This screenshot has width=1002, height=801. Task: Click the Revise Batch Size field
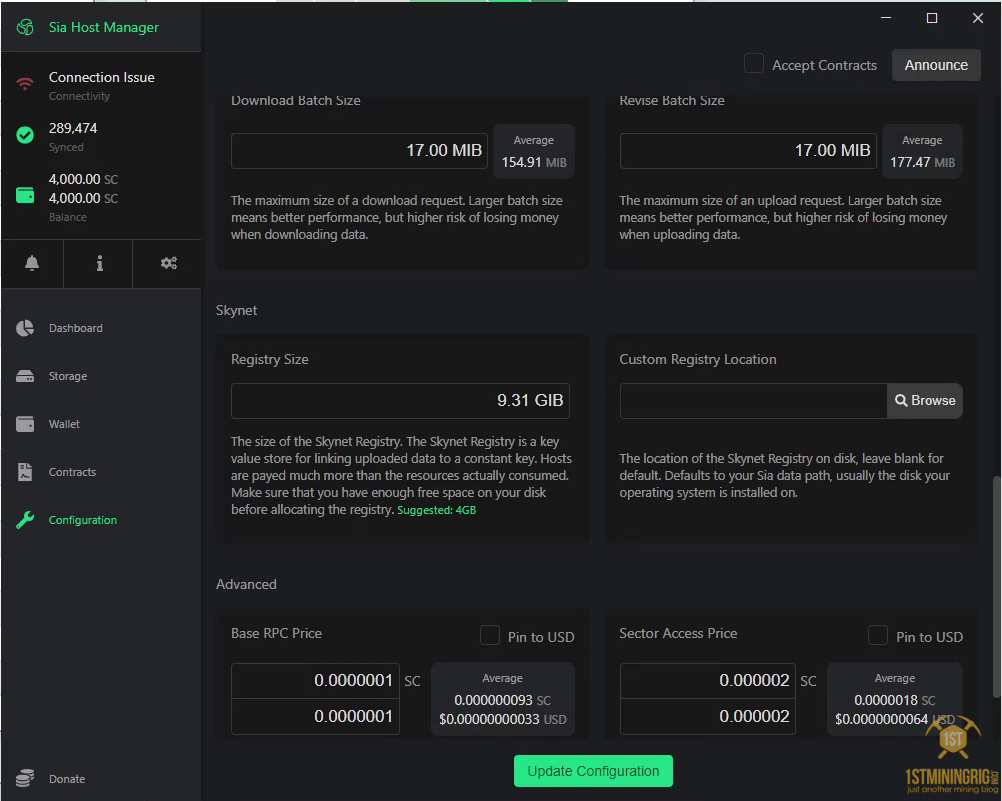pos(748,151)
